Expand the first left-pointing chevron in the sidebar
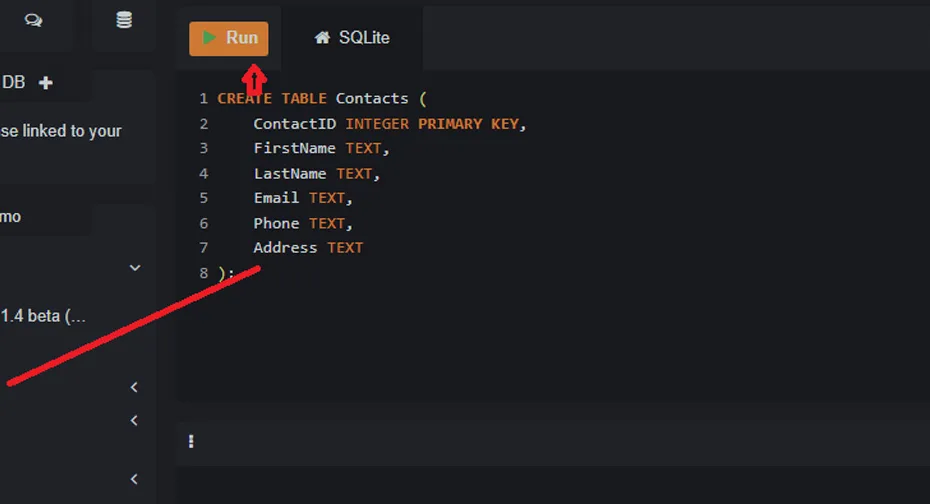 pos(135,387)
